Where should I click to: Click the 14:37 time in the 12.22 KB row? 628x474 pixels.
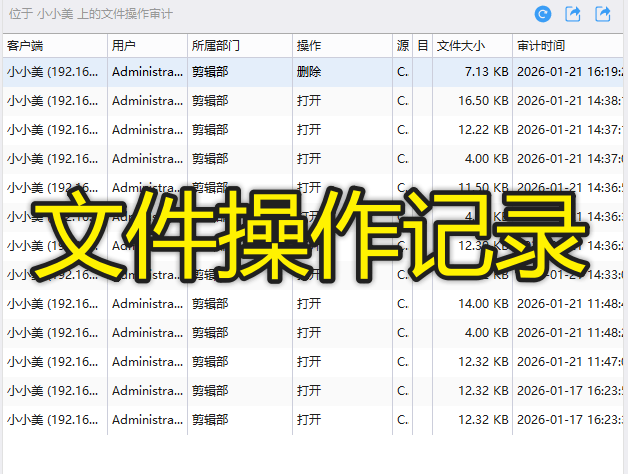pyautogui.click(x=570, y=130)
